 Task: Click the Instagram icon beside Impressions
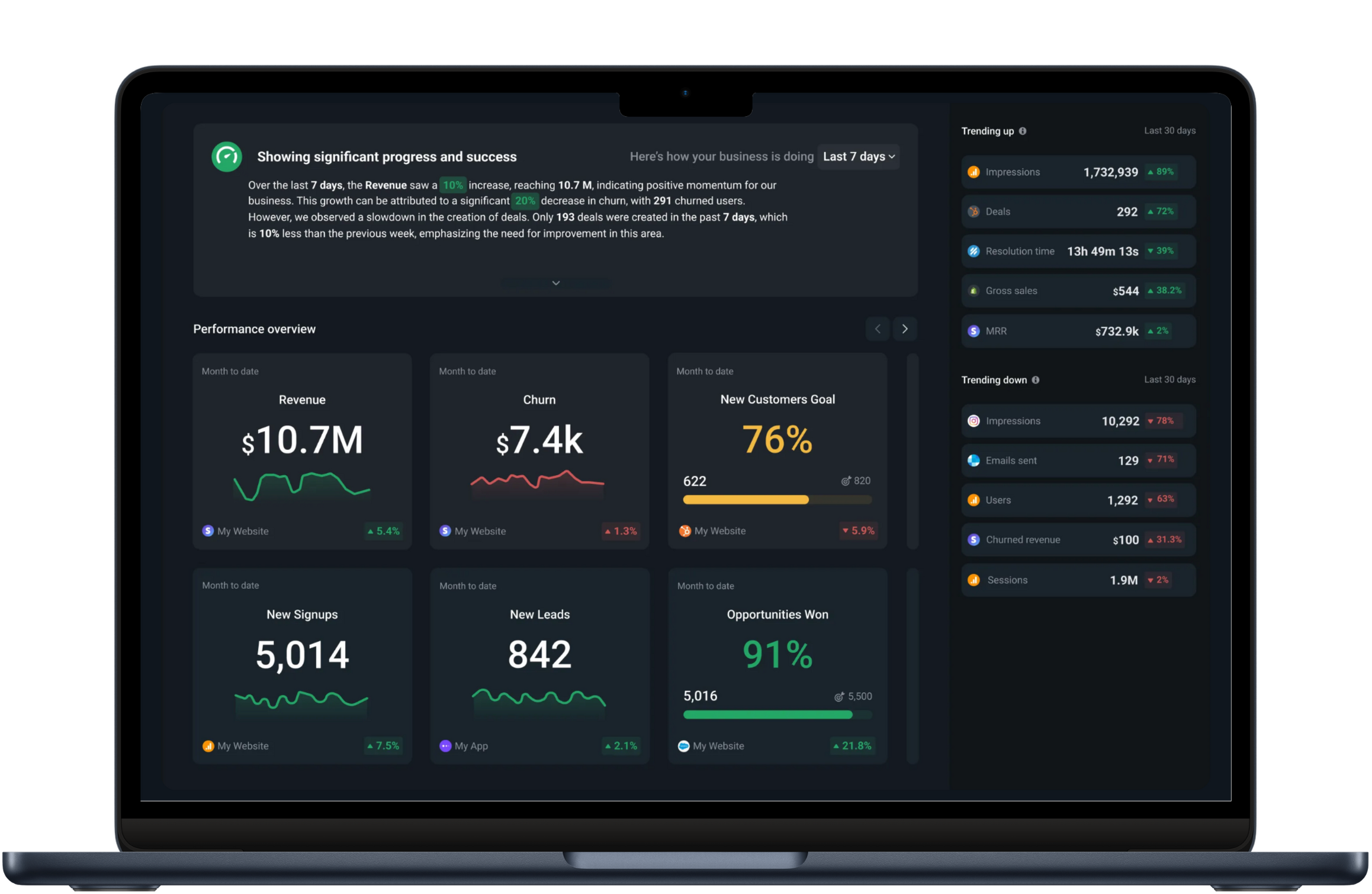click(x=973, y=421)
